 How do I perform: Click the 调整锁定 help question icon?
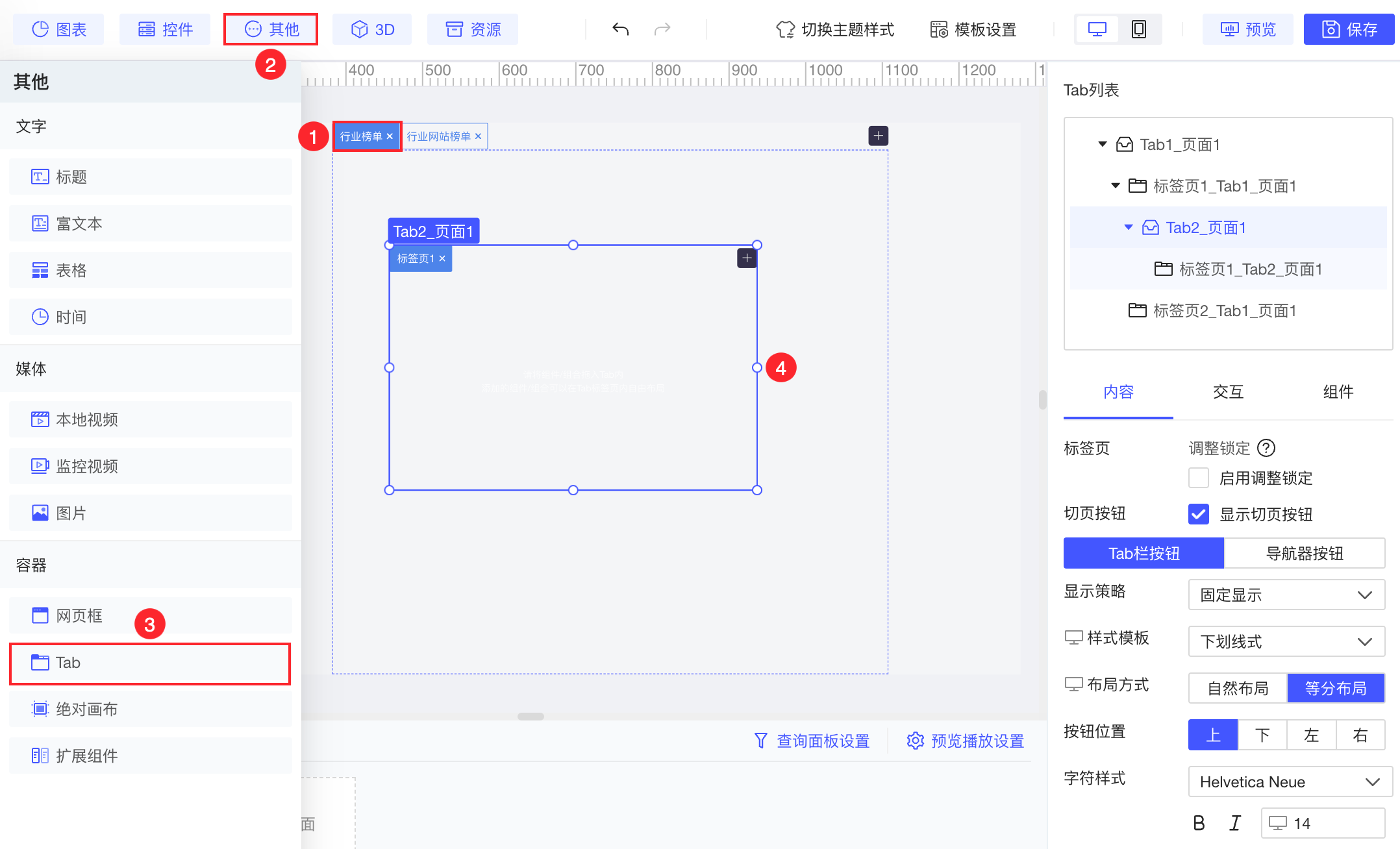tap(1266, 448)
